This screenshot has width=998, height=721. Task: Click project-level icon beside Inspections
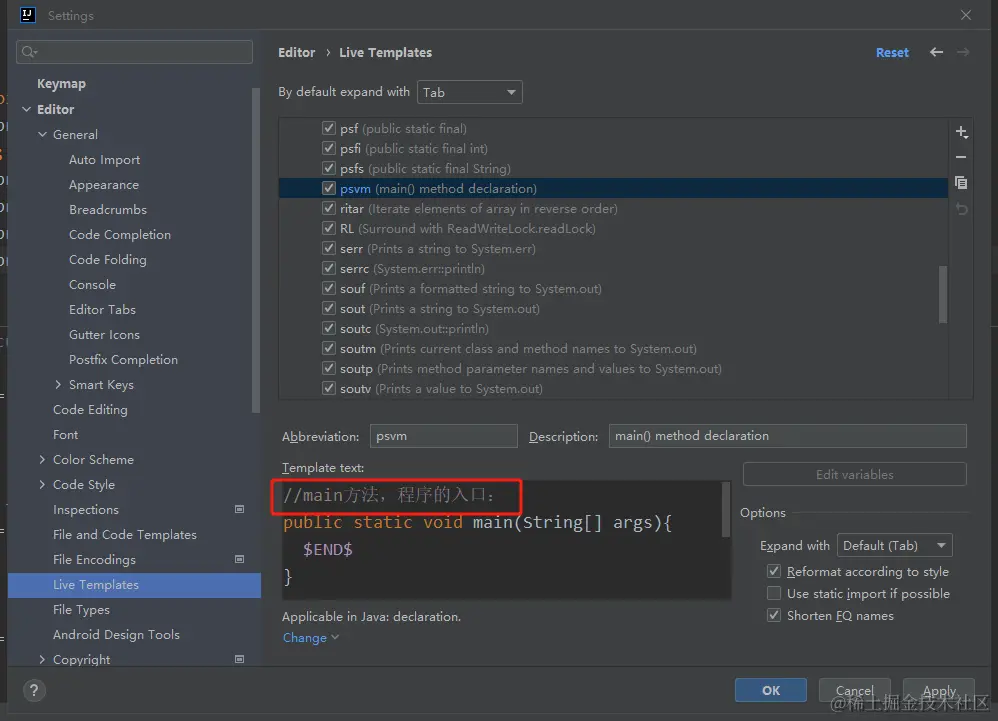(239, 509)
